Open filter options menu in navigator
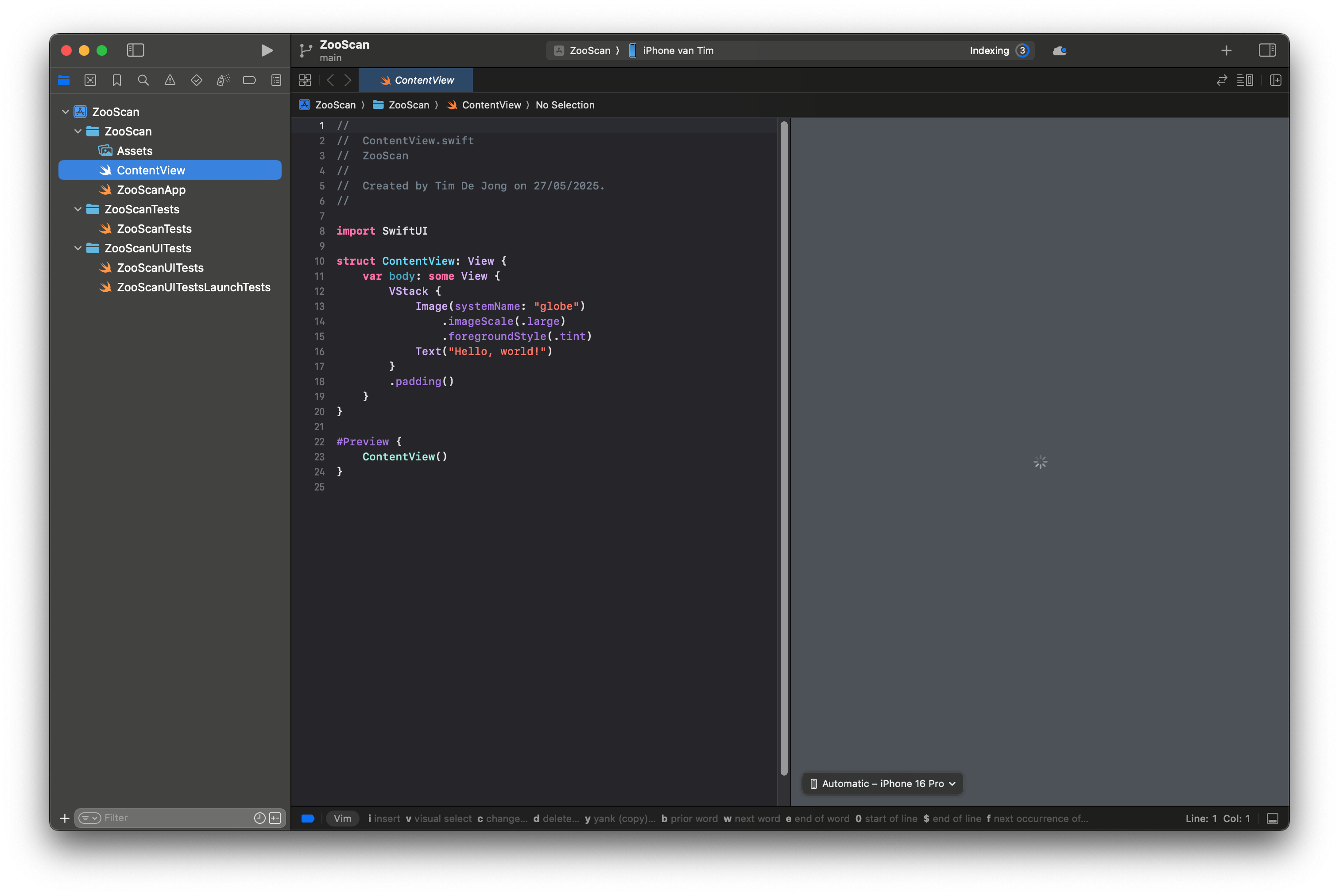This screenshot has width=1339, height=896. (90, 818)
